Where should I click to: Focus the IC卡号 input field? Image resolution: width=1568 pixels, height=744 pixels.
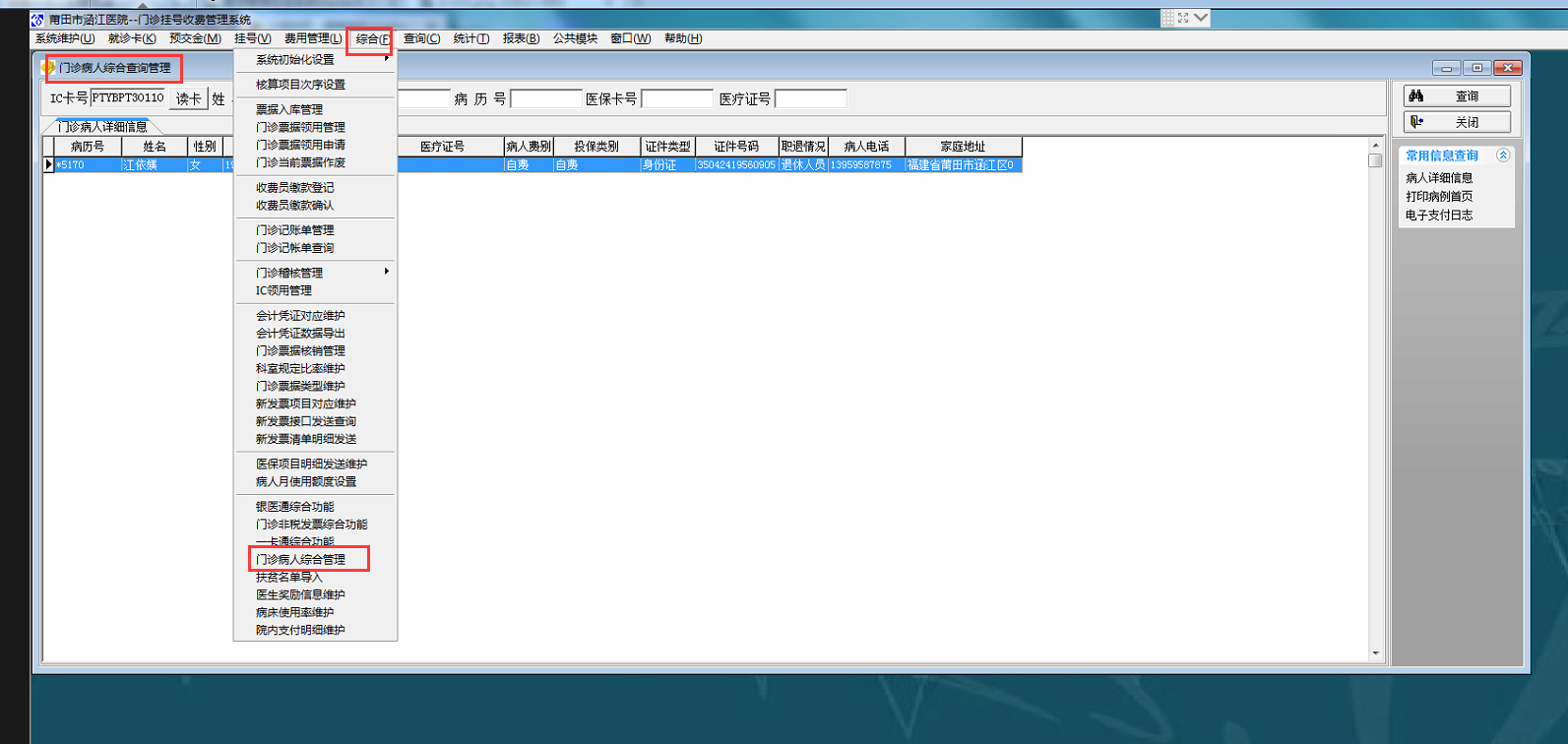pyautogui.click(x=128, y=98)
